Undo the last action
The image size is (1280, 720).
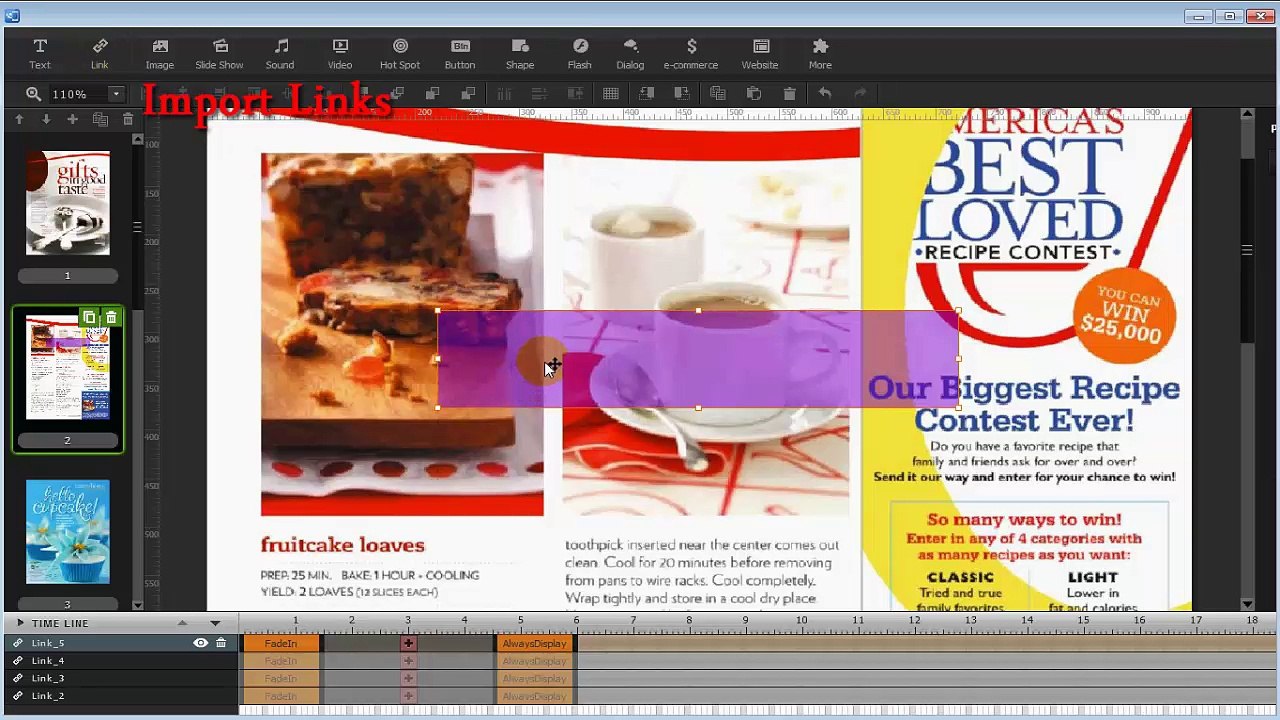tap(825, 94)
